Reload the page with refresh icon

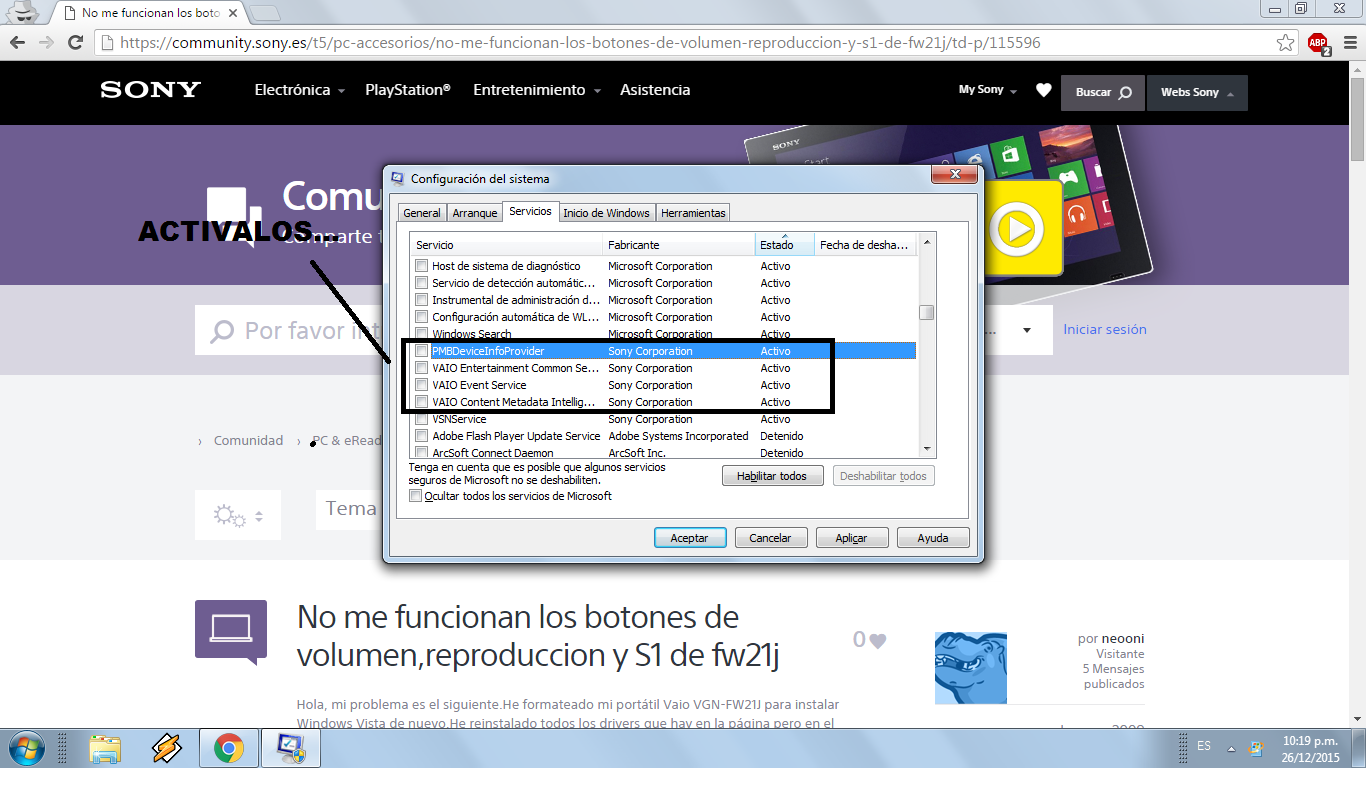[x=75, y=42]
